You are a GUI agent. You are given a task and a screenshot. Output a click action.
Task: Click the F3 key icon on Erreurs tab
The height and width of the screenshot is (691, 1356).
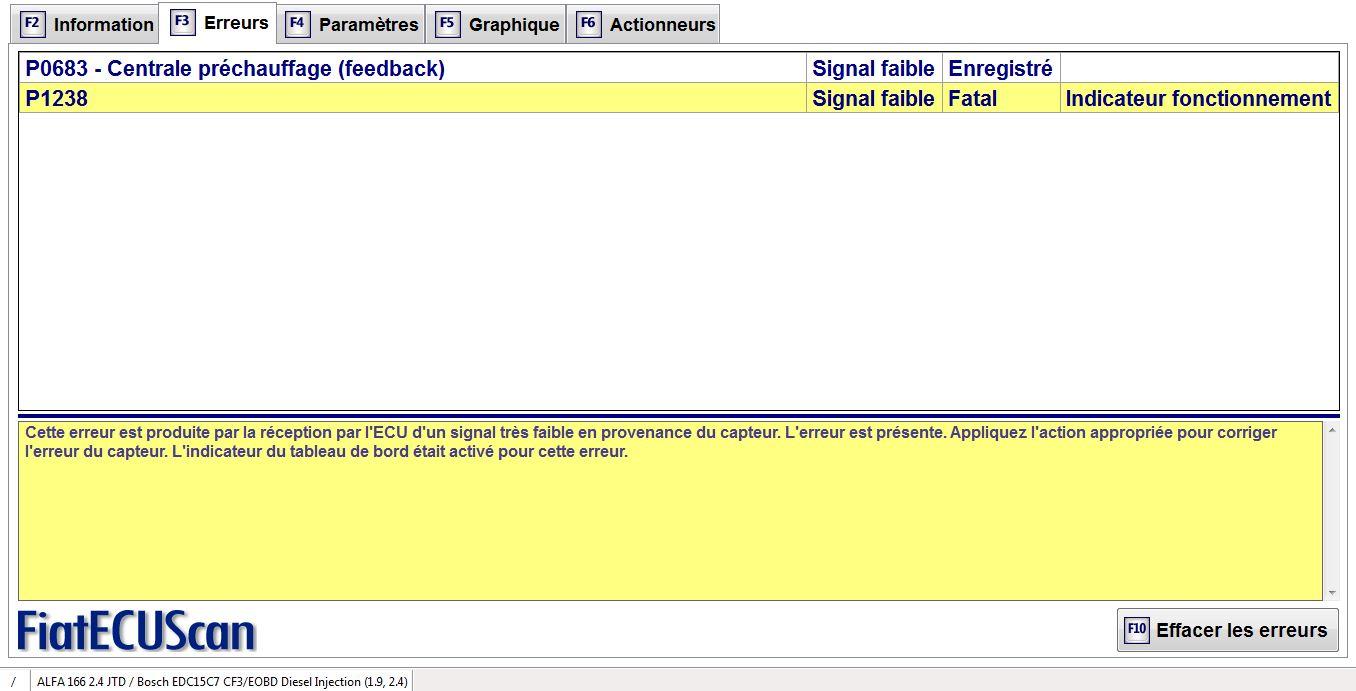pyautogui.click(x=182, y=22)
